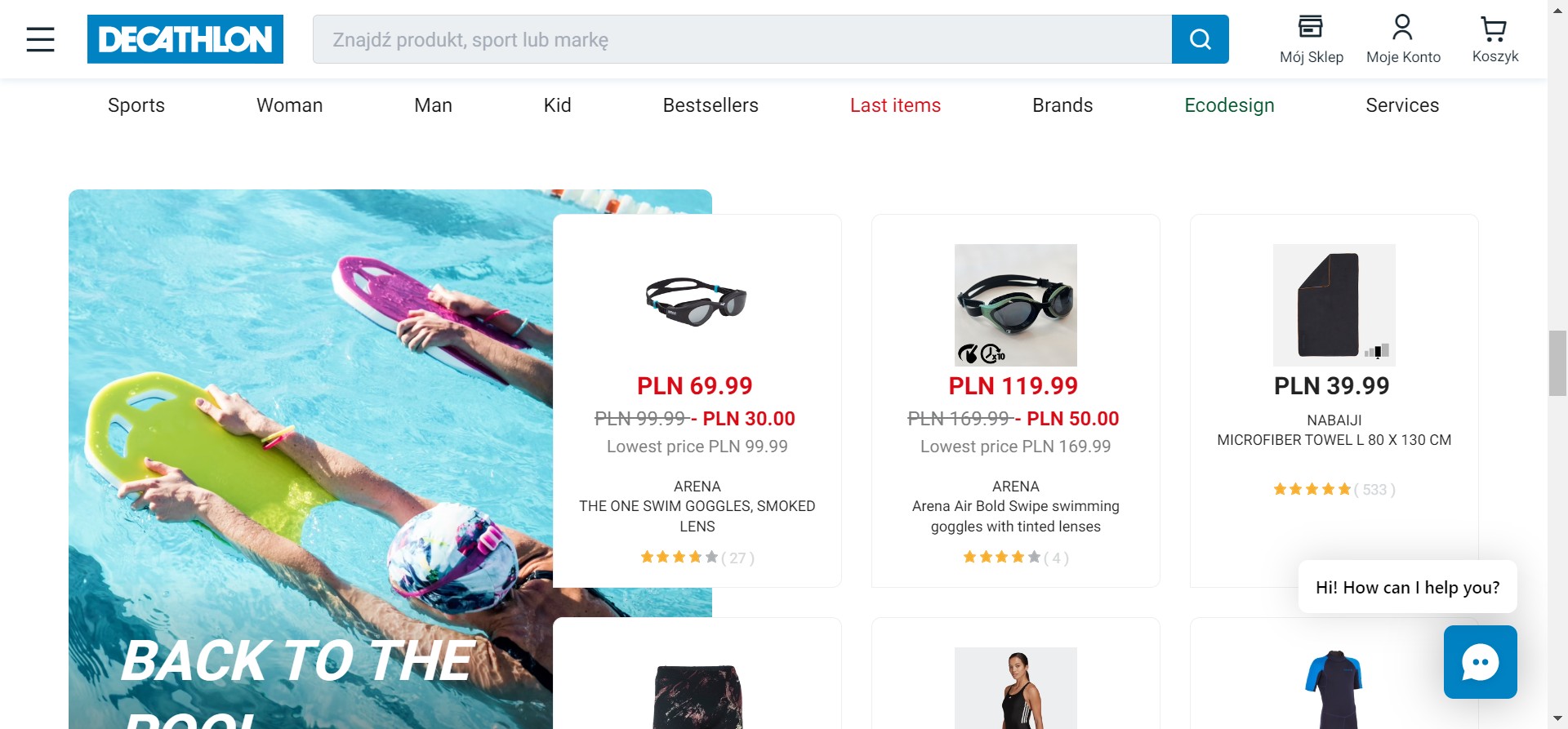Open the chat assistant bubble icon
This screenshot has width=1568, height=729.
[x=1480, y=661]
